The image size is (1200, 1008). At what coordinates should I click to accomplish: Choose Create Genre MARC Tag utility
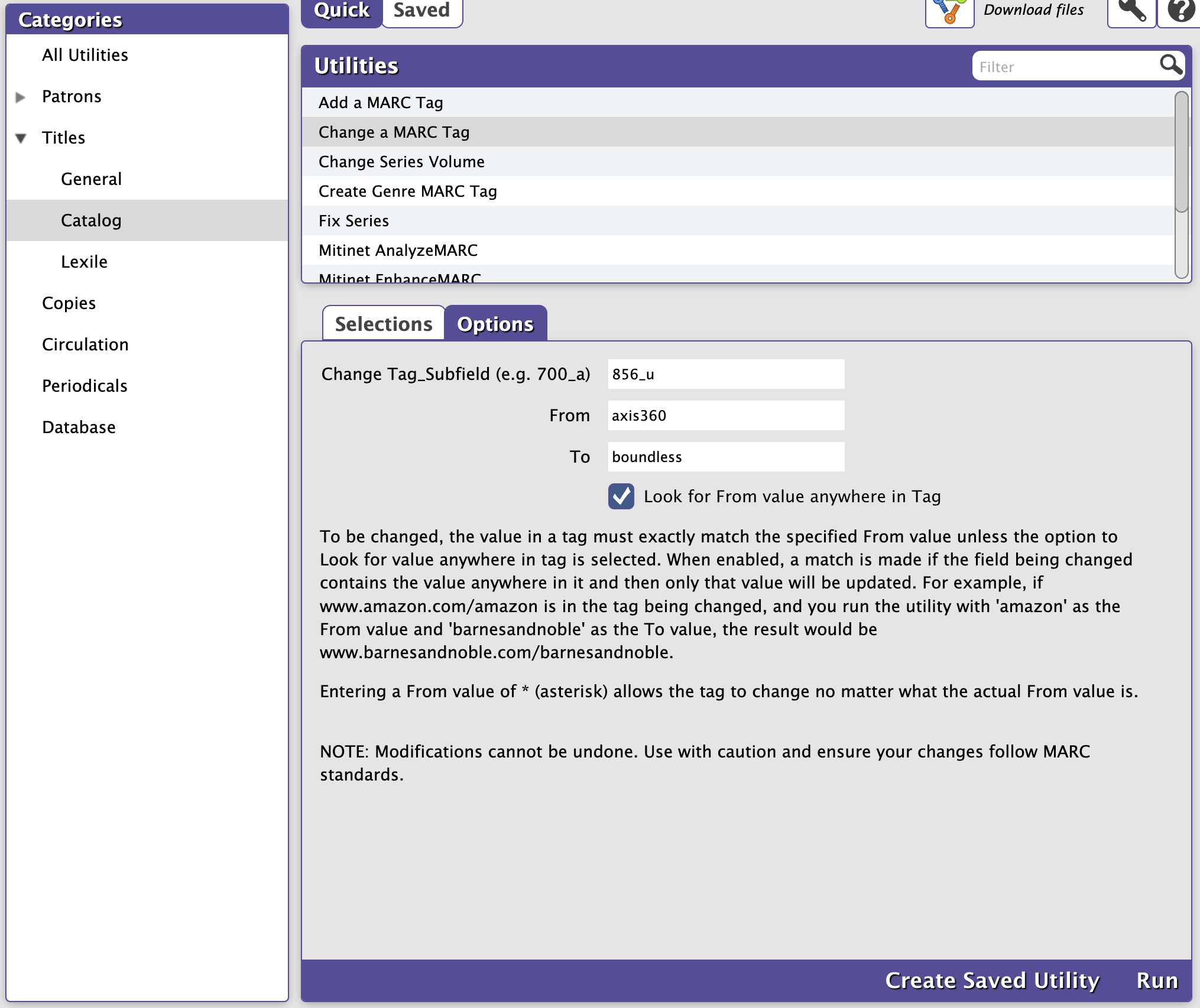tap(407, 191)
